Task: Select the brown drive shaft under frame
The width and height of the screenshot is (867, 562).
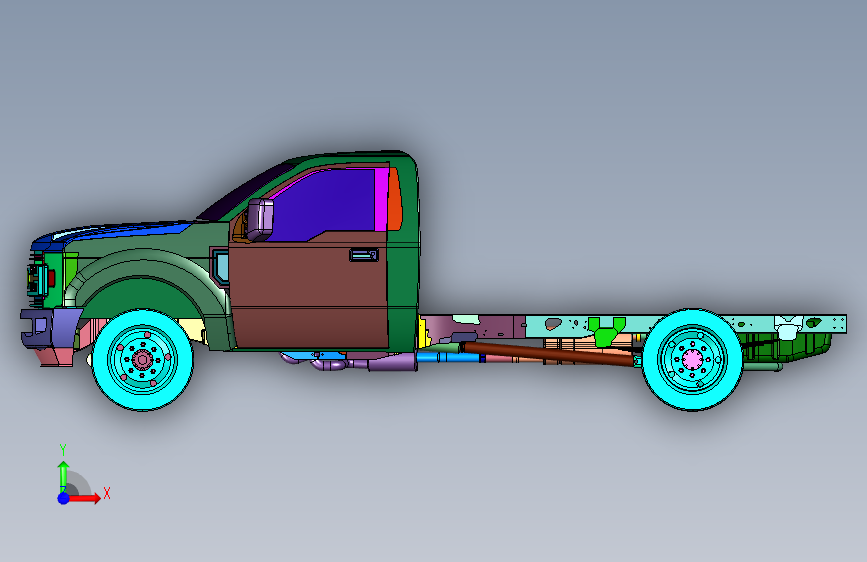Action: (547, 354)
